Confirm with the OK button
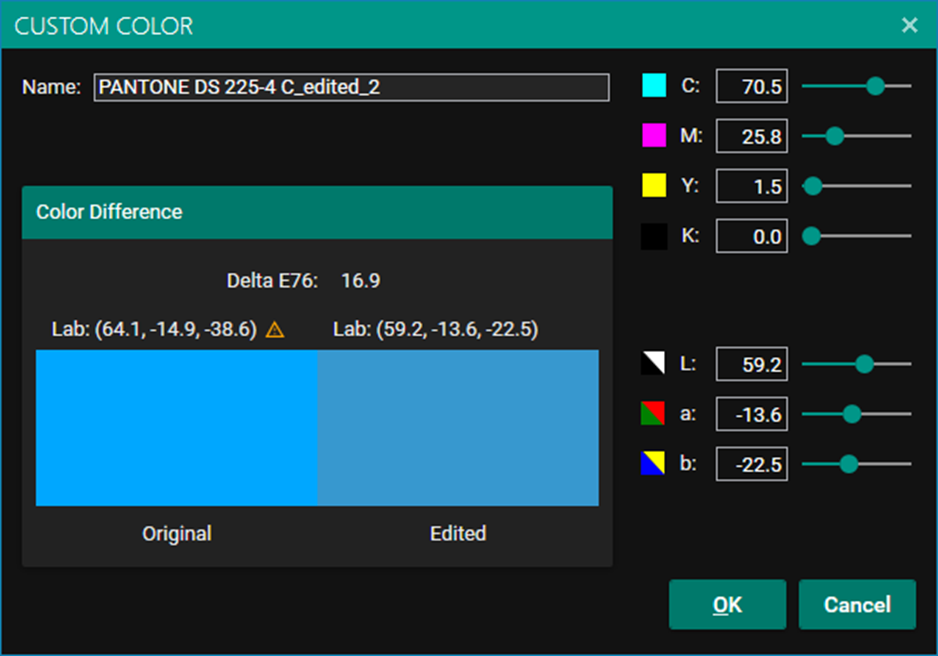Viewport: 938px width, 656px height. pyautogui.click(x=727, y=605)
